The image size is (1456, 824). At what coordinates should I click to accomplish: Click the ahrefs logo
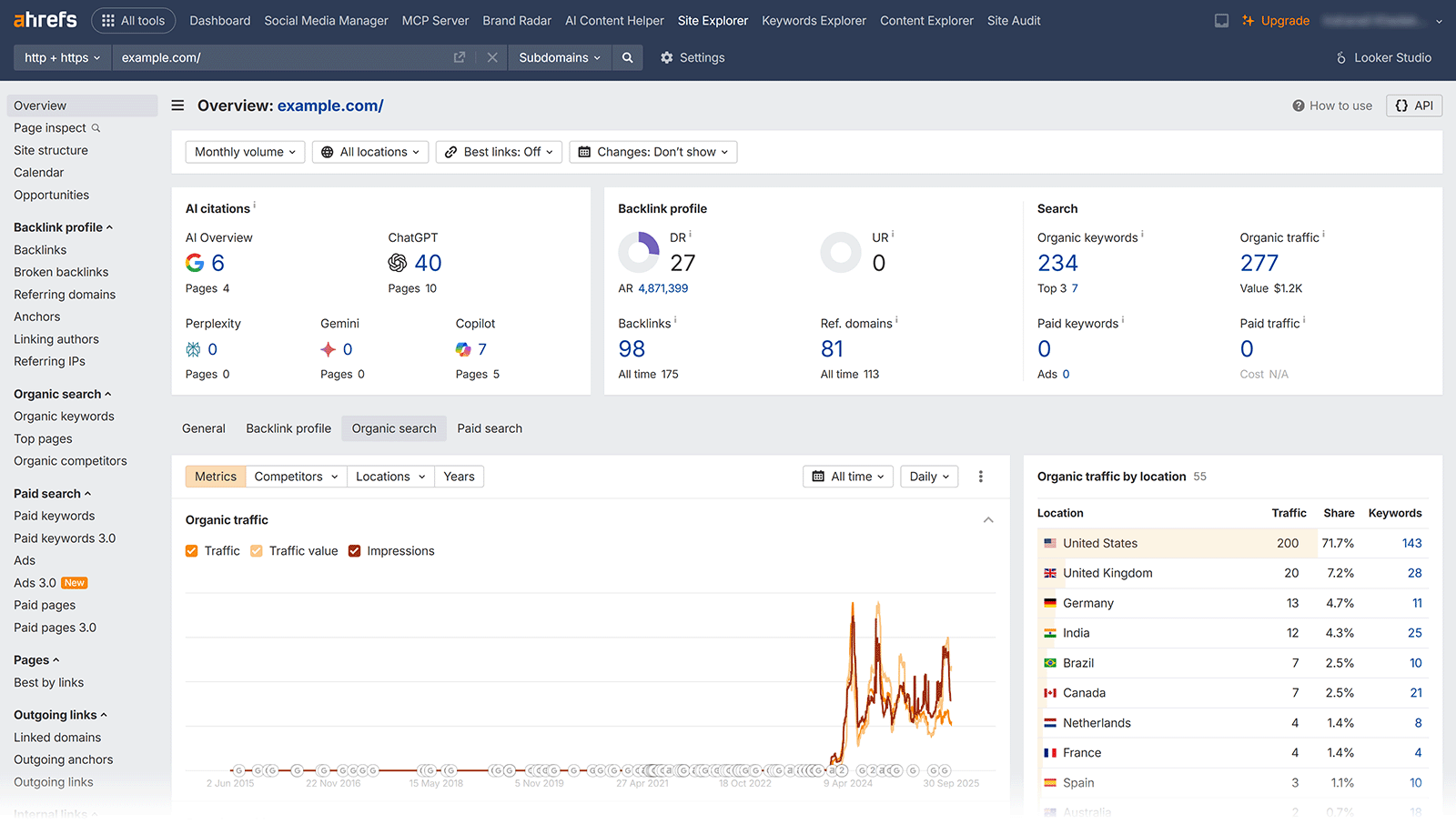click(44, 19)
